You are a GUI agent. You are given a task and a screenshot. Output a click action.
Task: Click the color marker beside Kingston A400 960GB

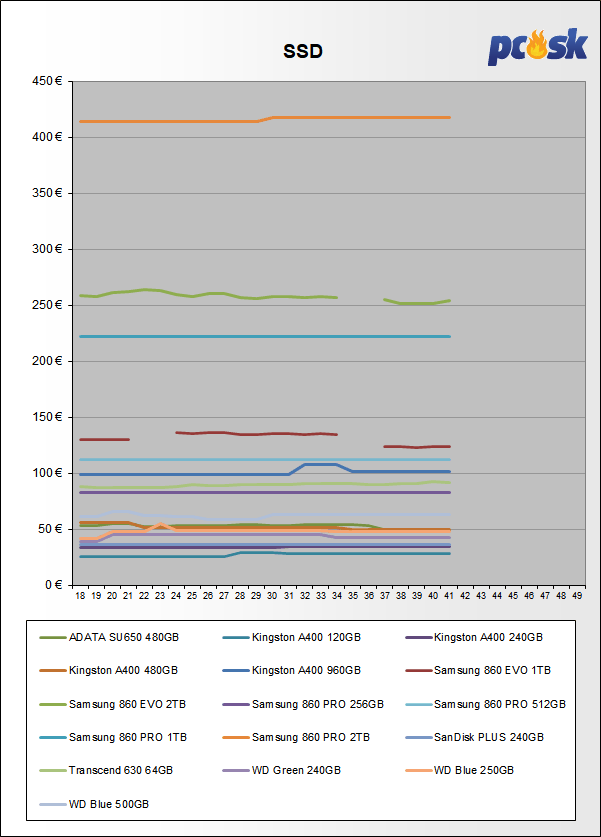(235, 670)
